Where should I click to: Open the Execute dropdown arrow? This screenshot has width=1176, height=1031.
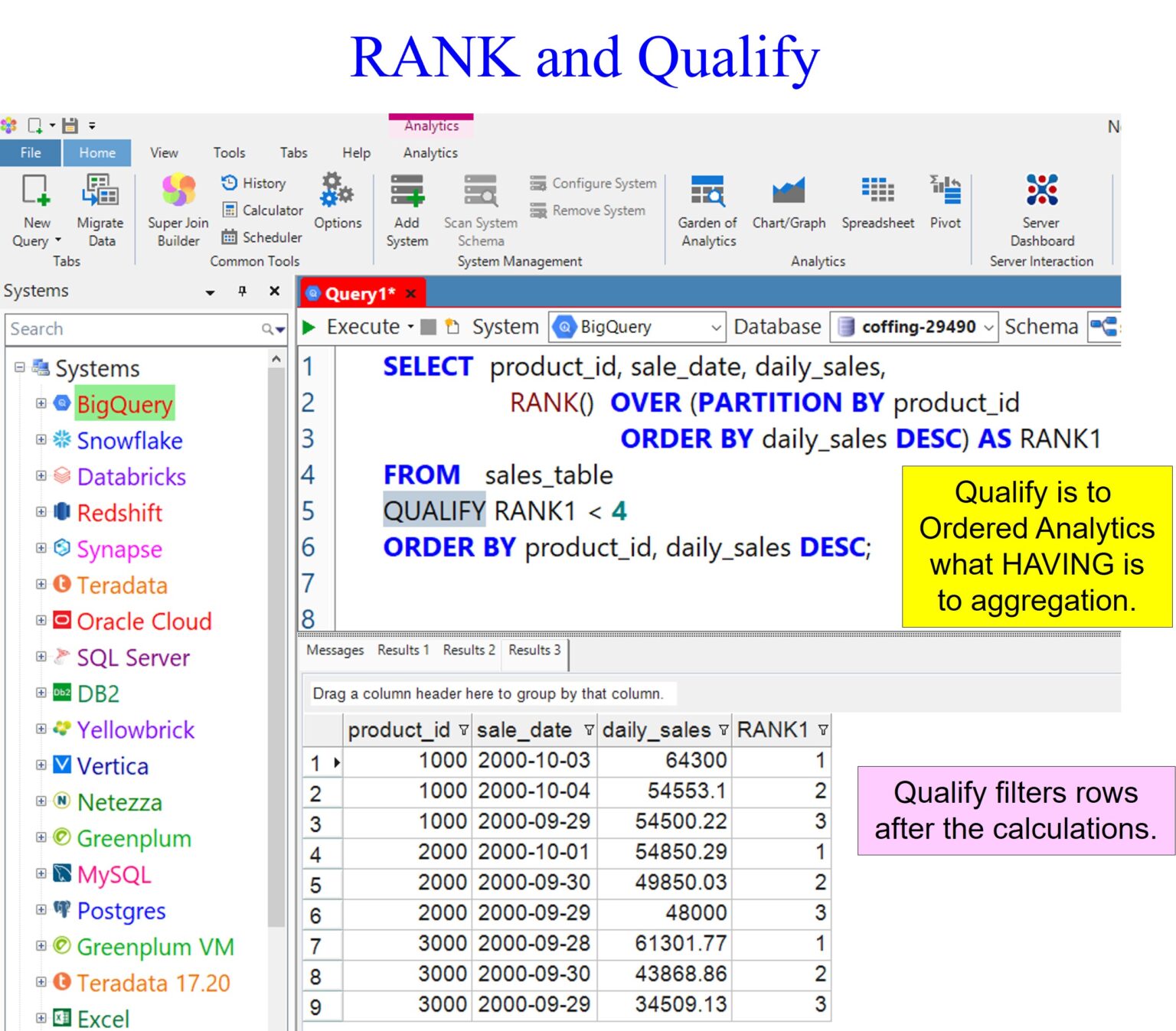pyautogui.click(x=411, y=326)
